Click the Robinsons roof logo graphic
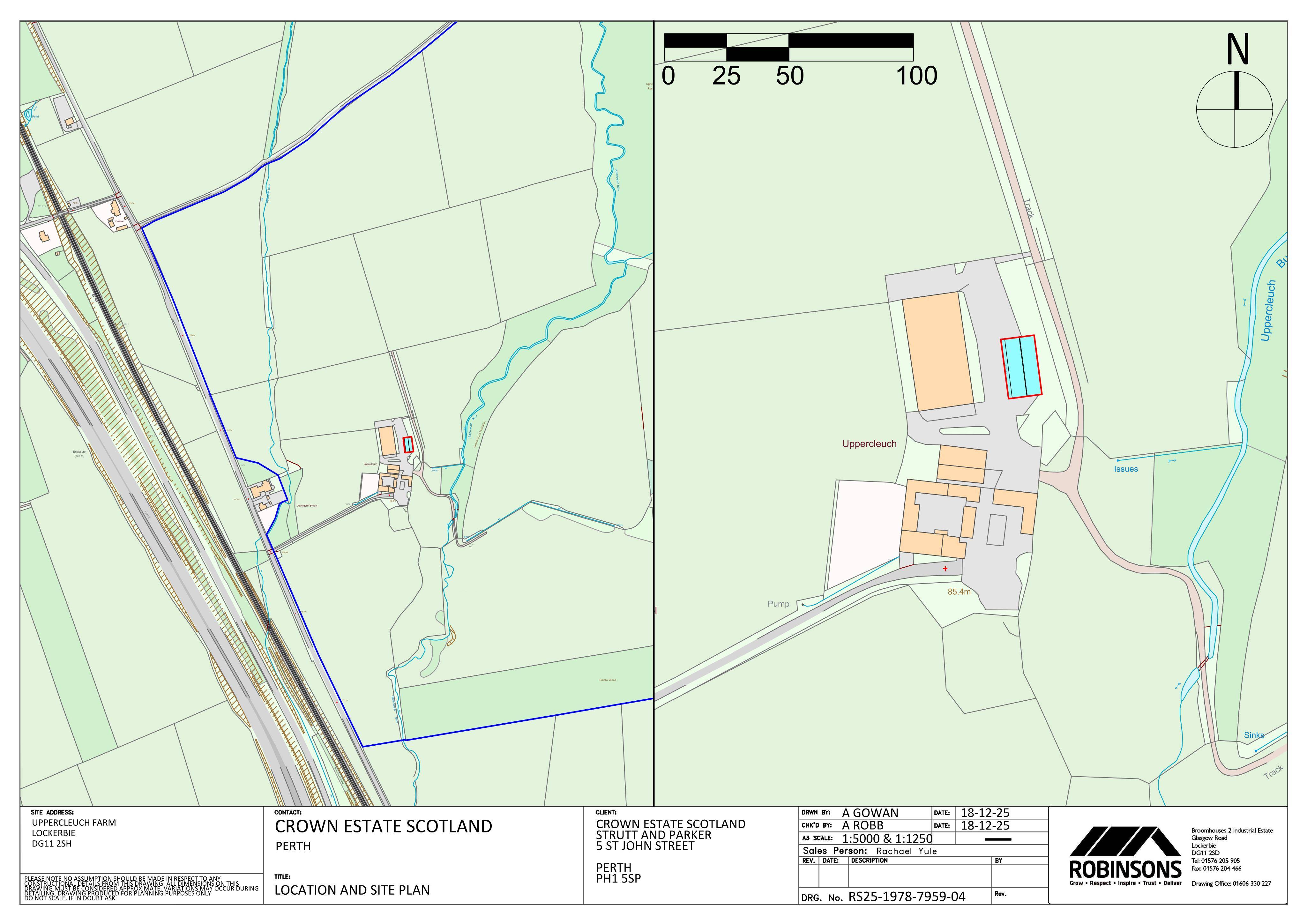This screenshot has height=924, width=1307. (1125, 841)
